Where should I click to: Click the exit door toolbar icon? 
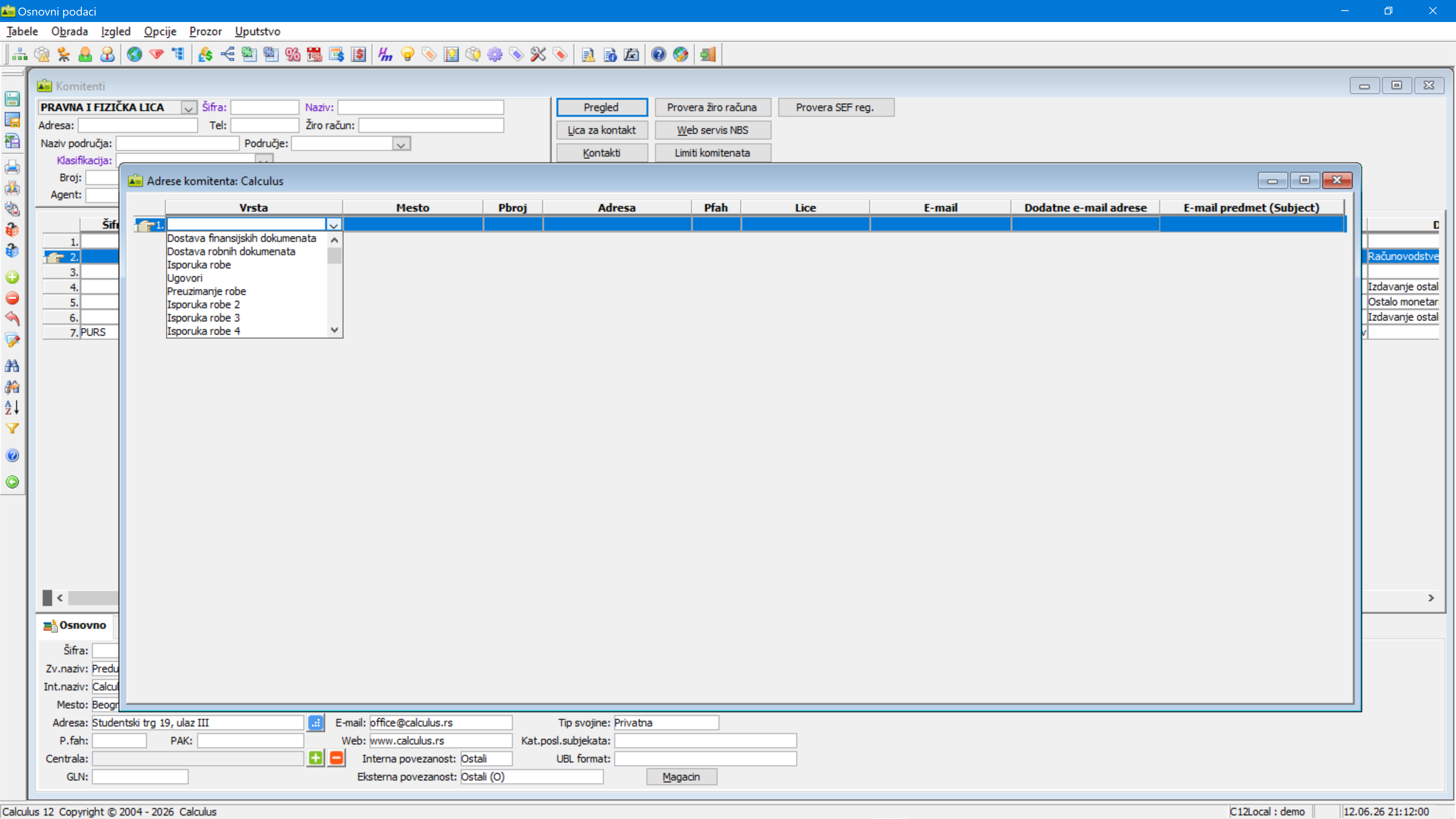708,55
